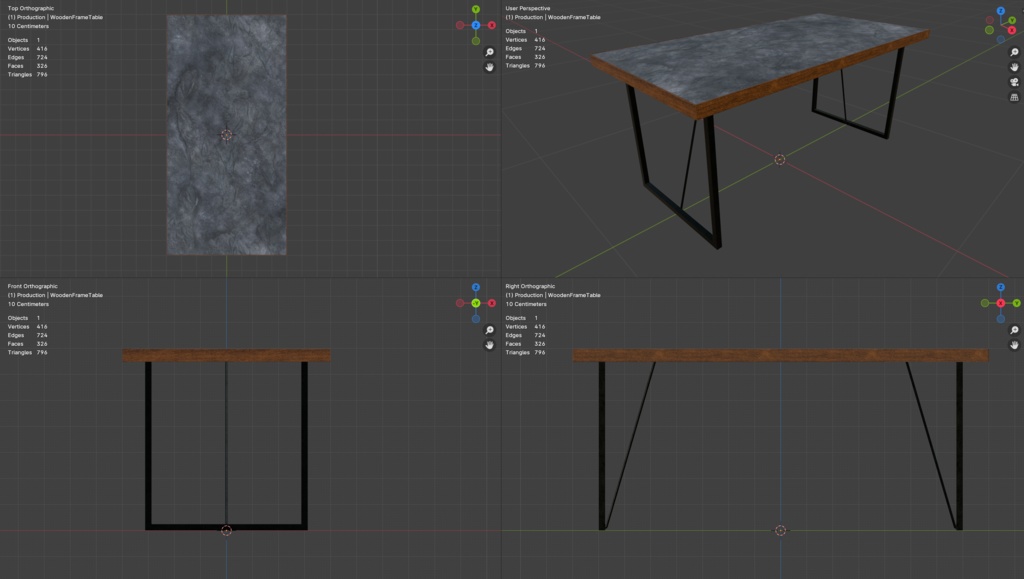The width and height of the screenshot is (1024, 579).
Task: Click the zoom icon in Right Orthographic viewport
Action: 1014,330
